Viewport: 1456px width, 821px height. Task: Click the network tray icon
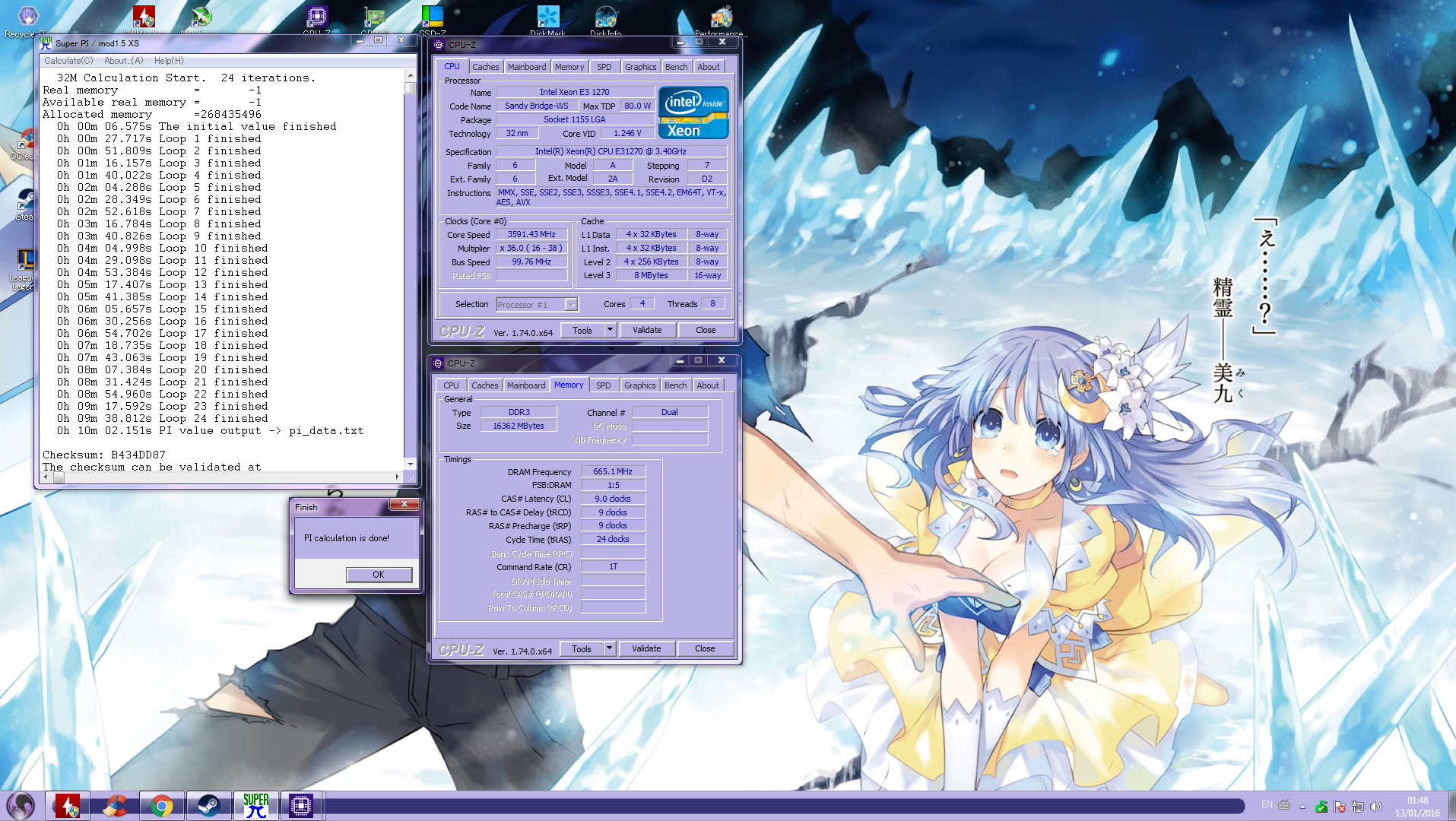point(1358,806)
